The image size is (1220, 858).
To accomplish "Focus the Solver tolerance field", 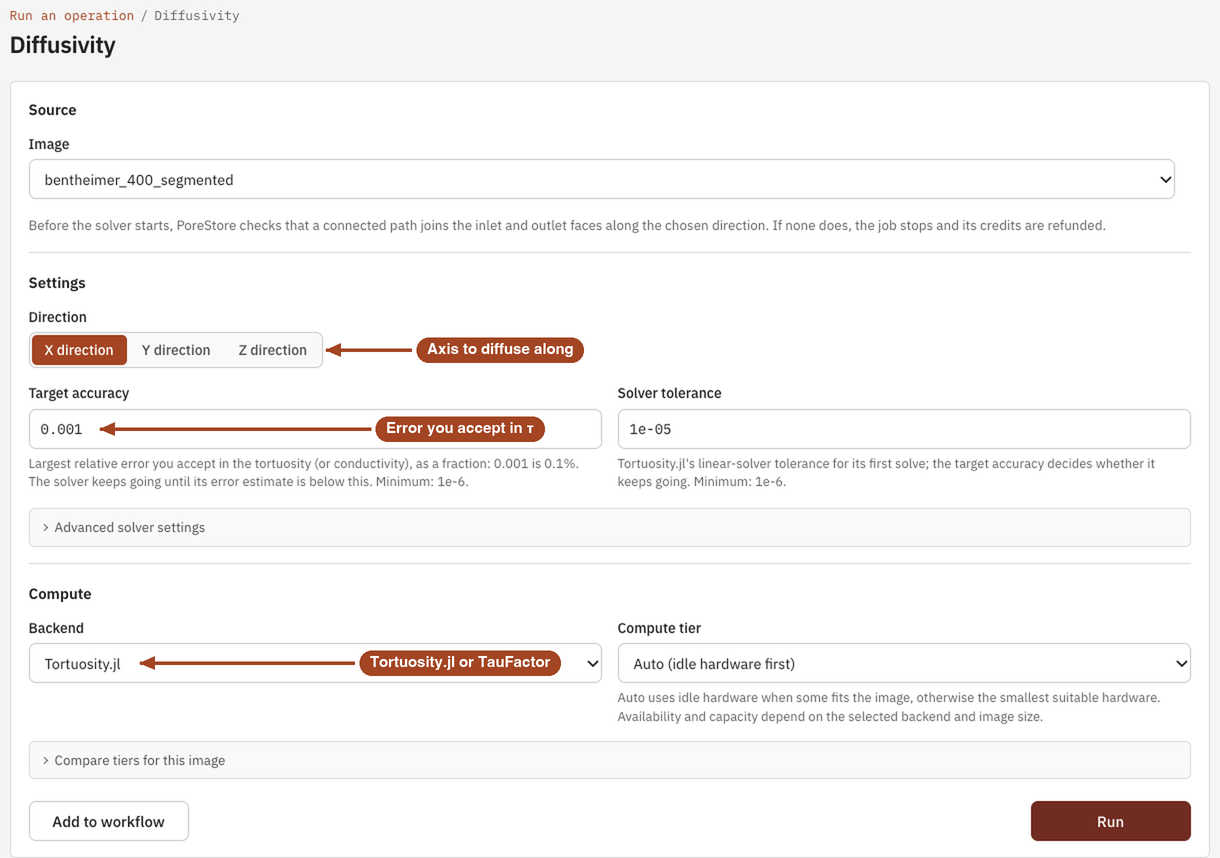I will click(904, 429).
